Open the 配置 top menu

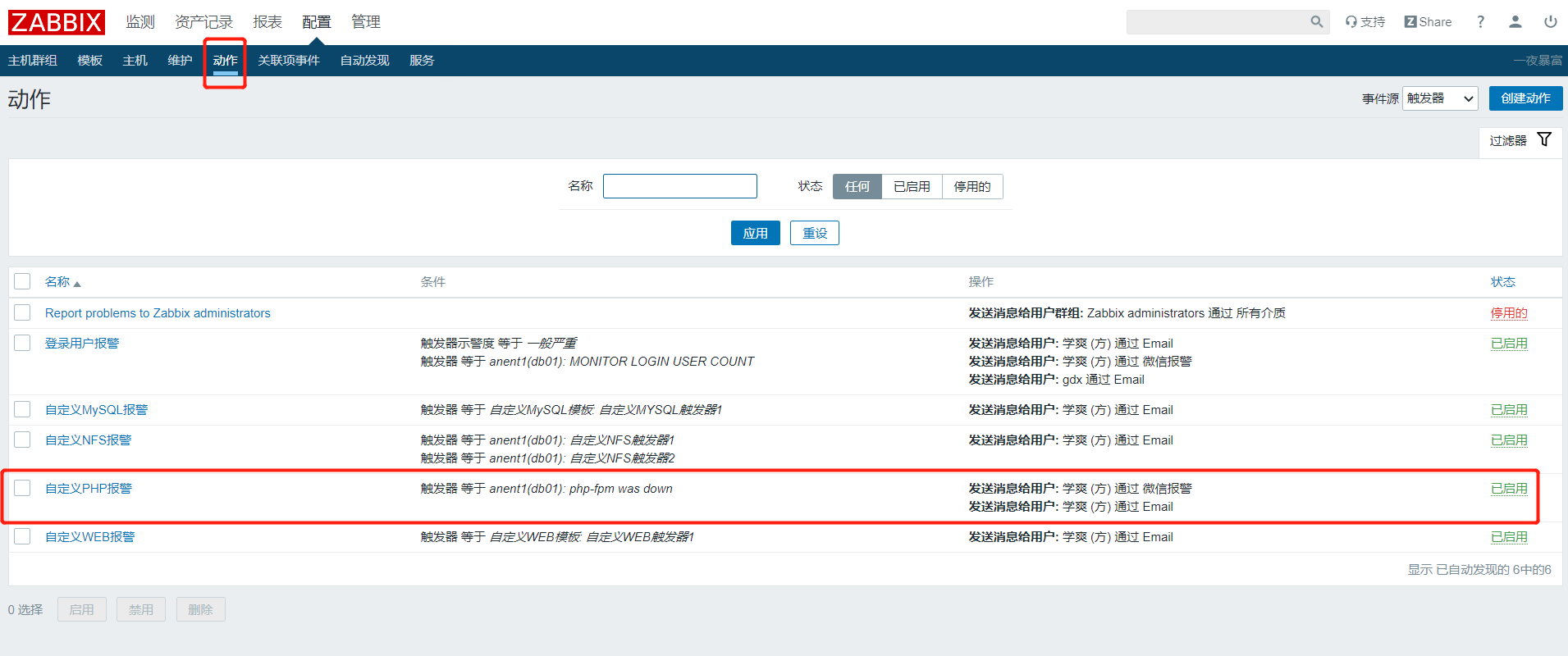pos(317,22)
